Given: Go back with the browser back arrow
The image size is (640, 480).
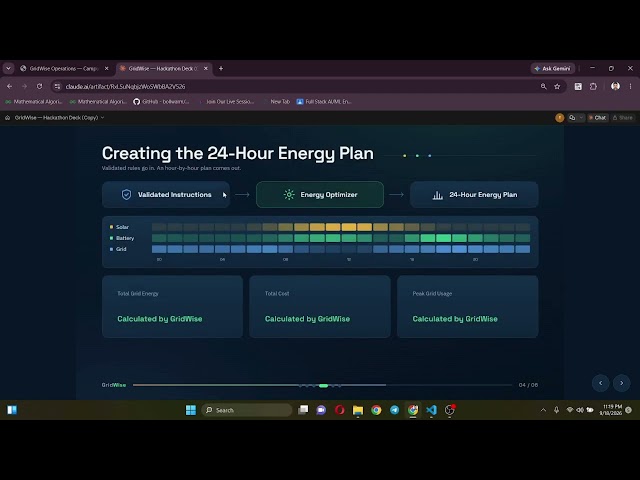Looking at the screenshot, I should click(9, 87).
